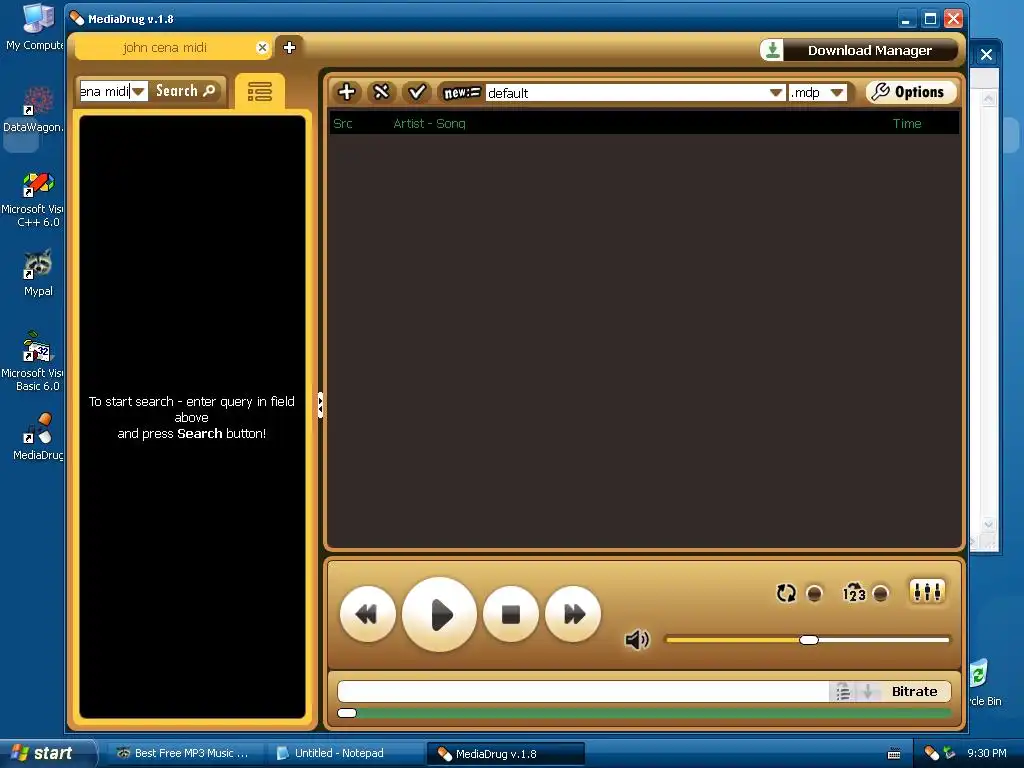Click the list icon in bitrate bar
Viewport: 1024px width, 768px height.
[842, 692]
